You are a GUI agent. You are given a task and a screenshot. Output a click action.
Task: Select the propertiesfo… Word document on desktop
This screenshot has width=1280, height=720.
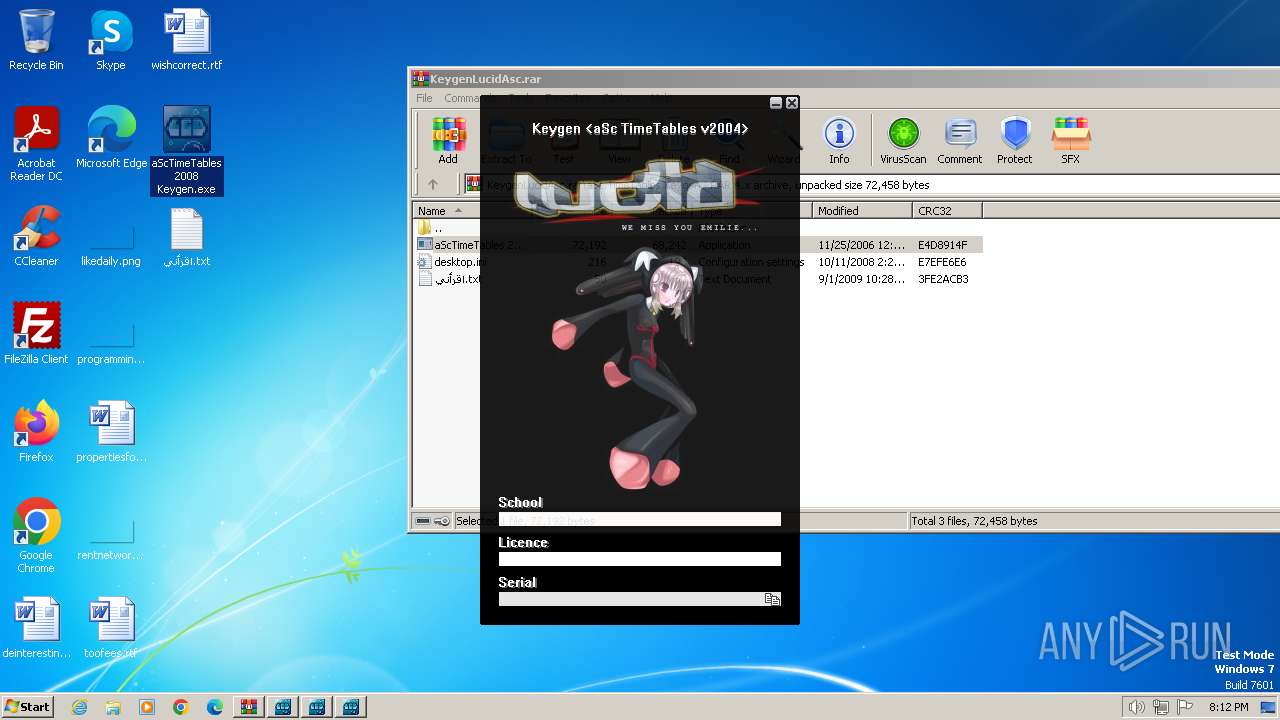(x=111, y=432)
